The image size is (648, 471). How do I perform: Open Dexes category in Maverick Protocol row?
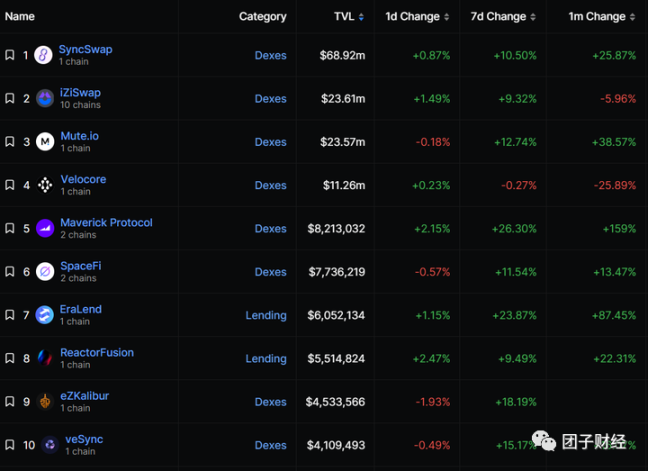pyautogui.click(x=271, y=229)
